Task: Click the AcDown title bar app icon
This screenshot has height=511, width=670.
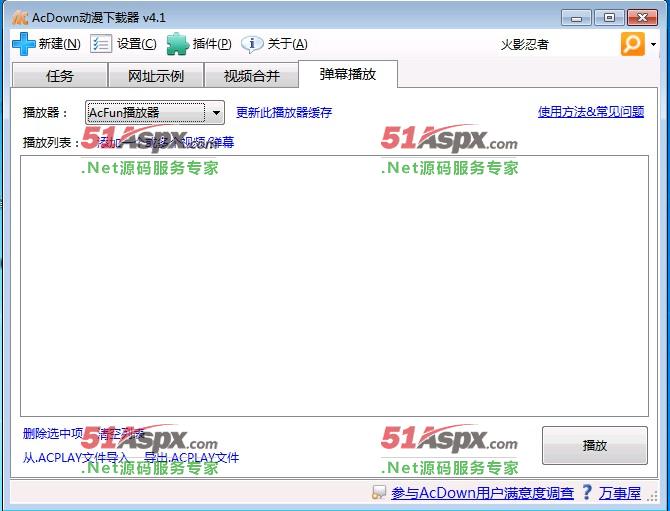Action: tap(20, 18)
